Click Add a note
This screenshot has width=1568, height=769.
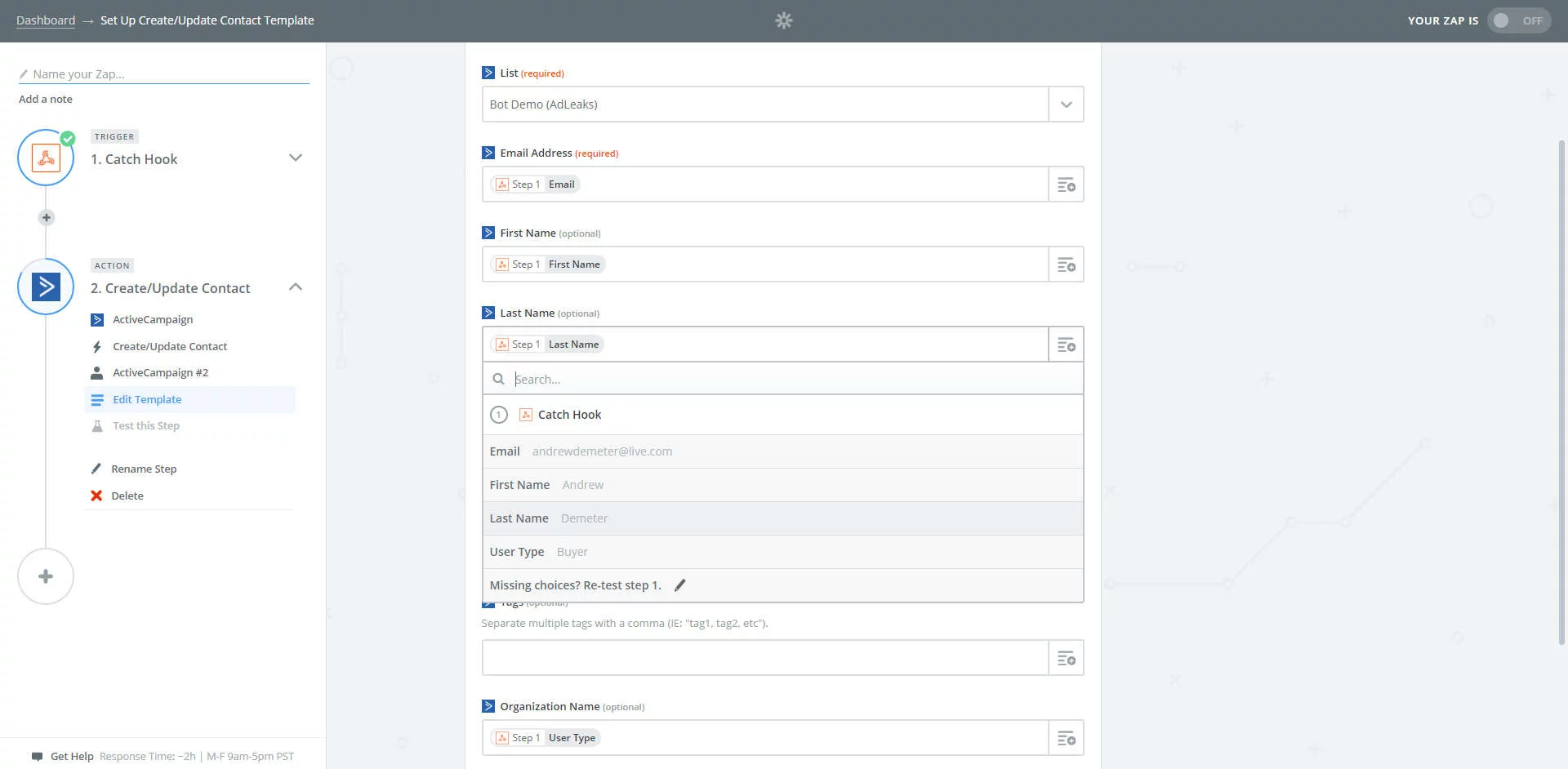point(46,99)
